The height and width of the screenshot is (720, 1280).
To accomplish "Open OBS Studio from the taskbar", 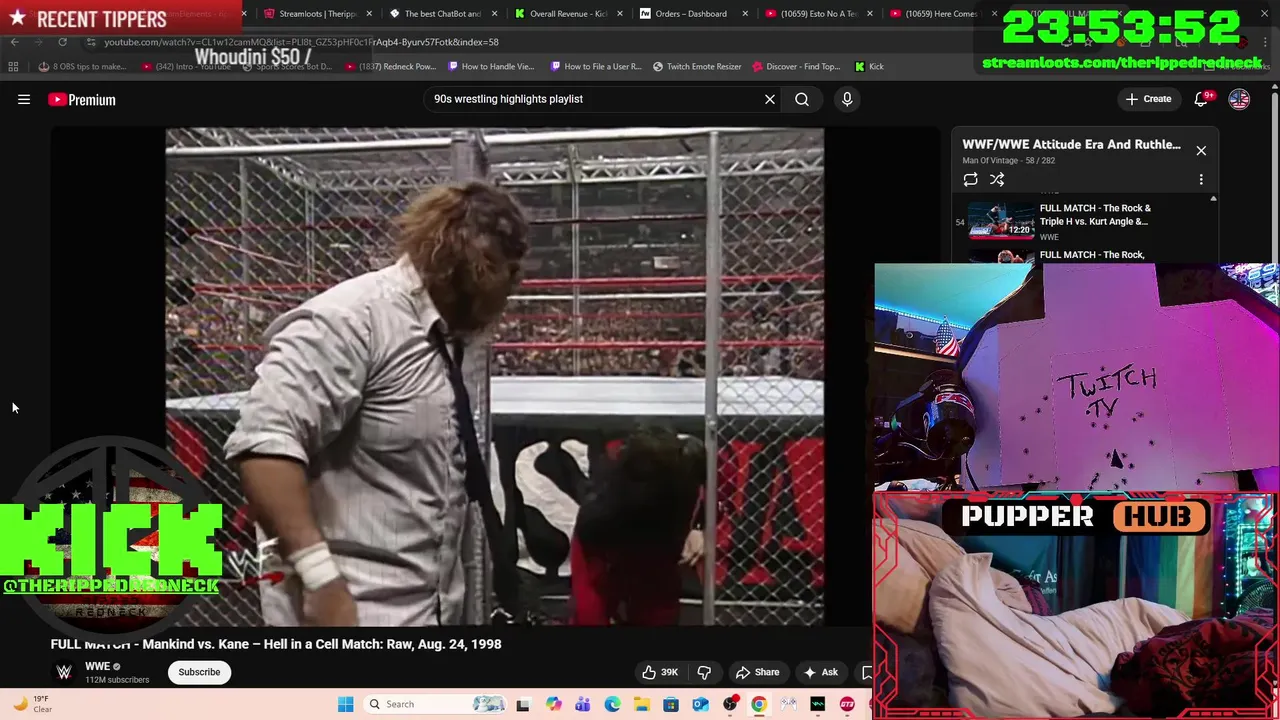I will [x=730, y=704].
